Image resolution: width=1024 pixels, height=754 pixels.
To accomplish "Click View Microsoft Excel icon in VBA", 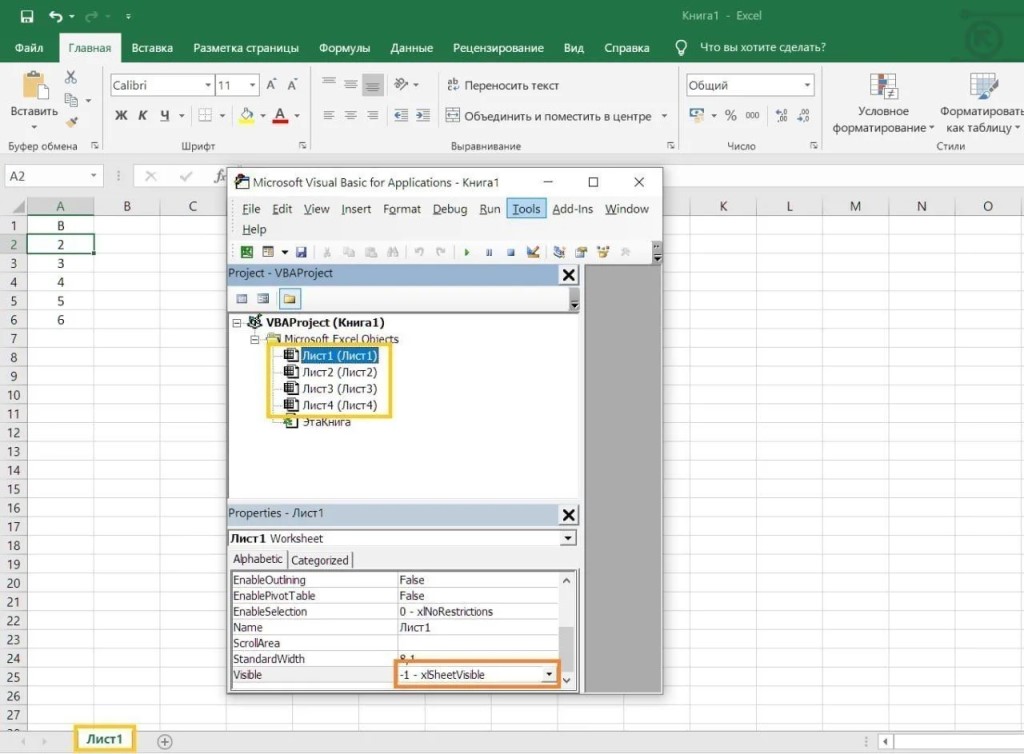I will 246,252.
